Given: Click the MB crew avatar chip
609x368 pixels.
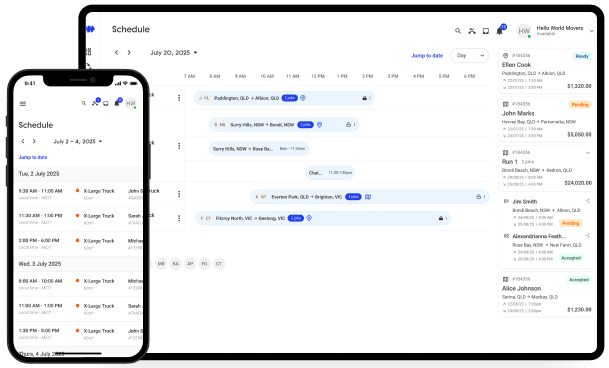Looking at the screenshot, I should pos(161,263).
